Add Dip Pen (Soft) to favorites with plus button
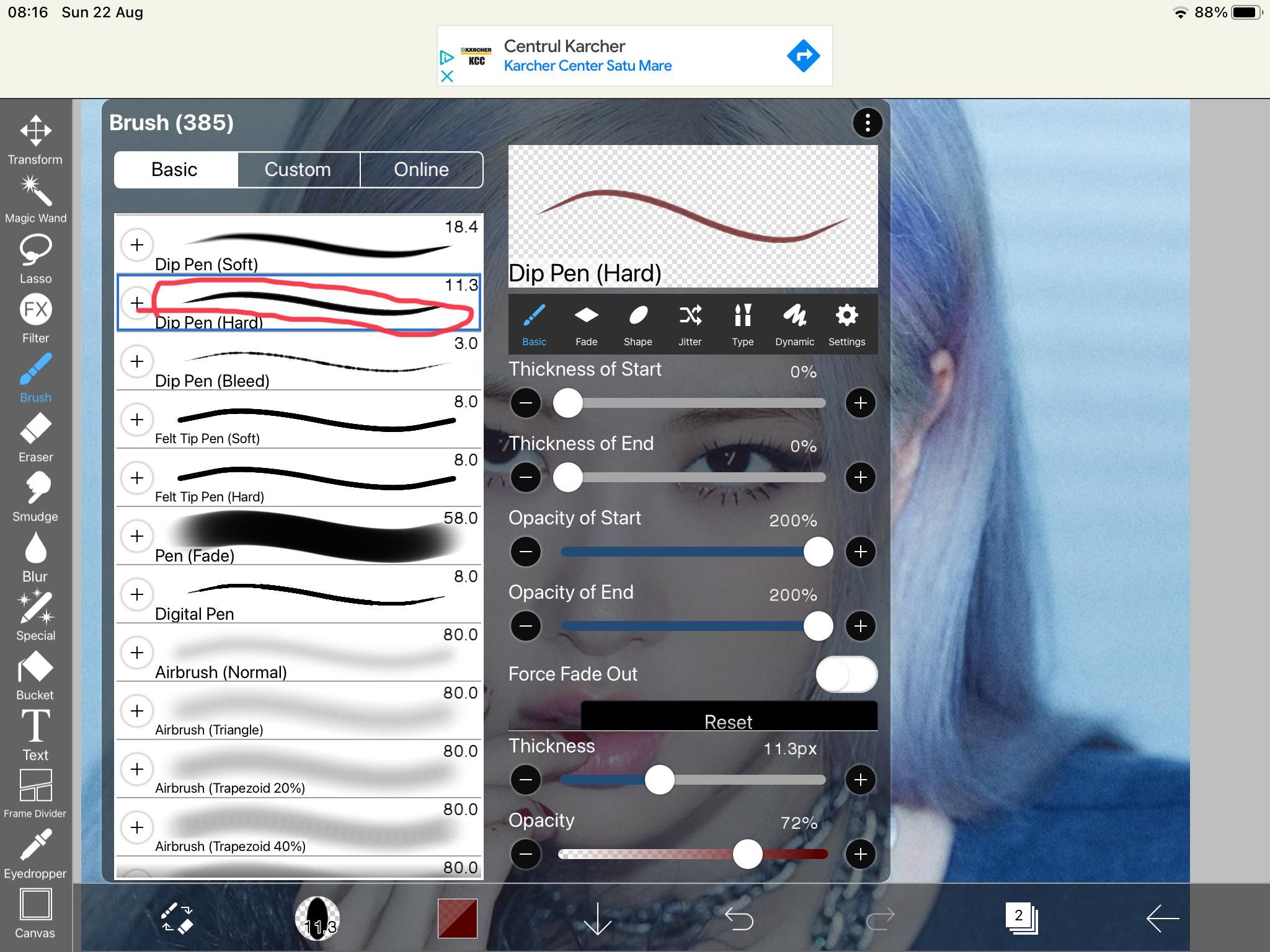The width and height of the screenshot is (1270, 952). click(136, 245)
